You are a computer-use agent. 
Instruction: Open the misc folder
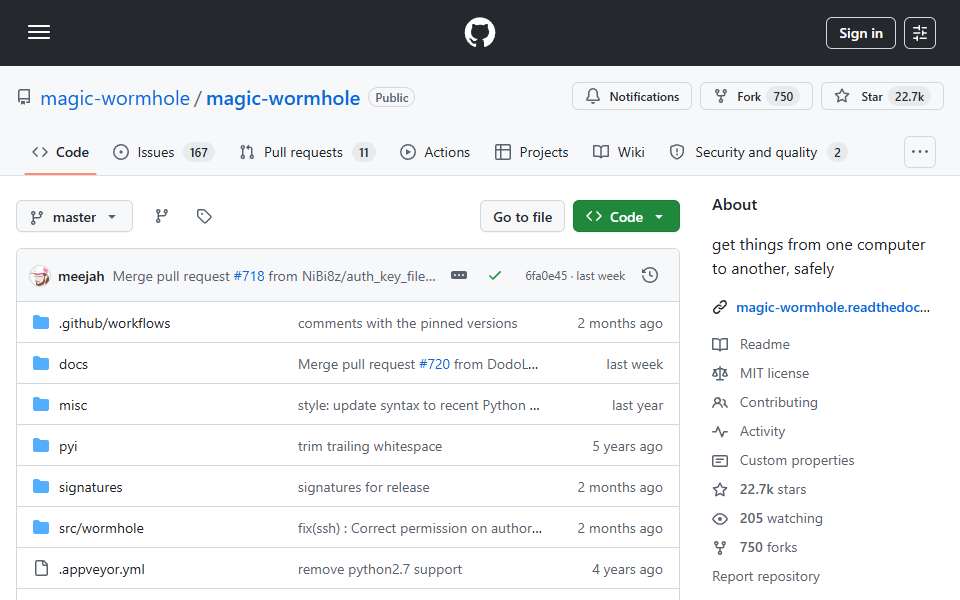pos(73,405)
